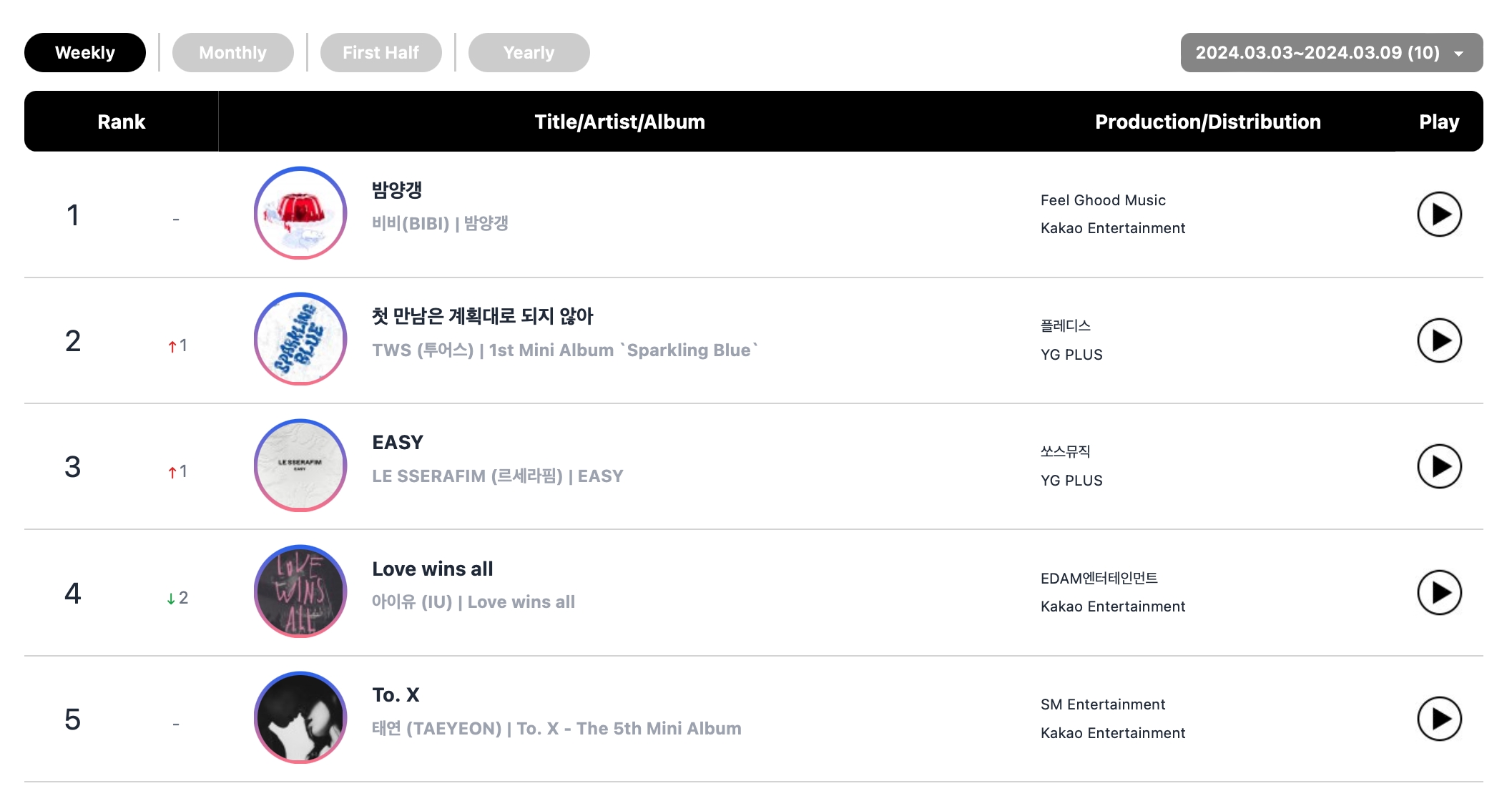Viewport: 1512px width, 791px height.
Task: Select the Weekly chart tab
Action: [x=85, y=52]
